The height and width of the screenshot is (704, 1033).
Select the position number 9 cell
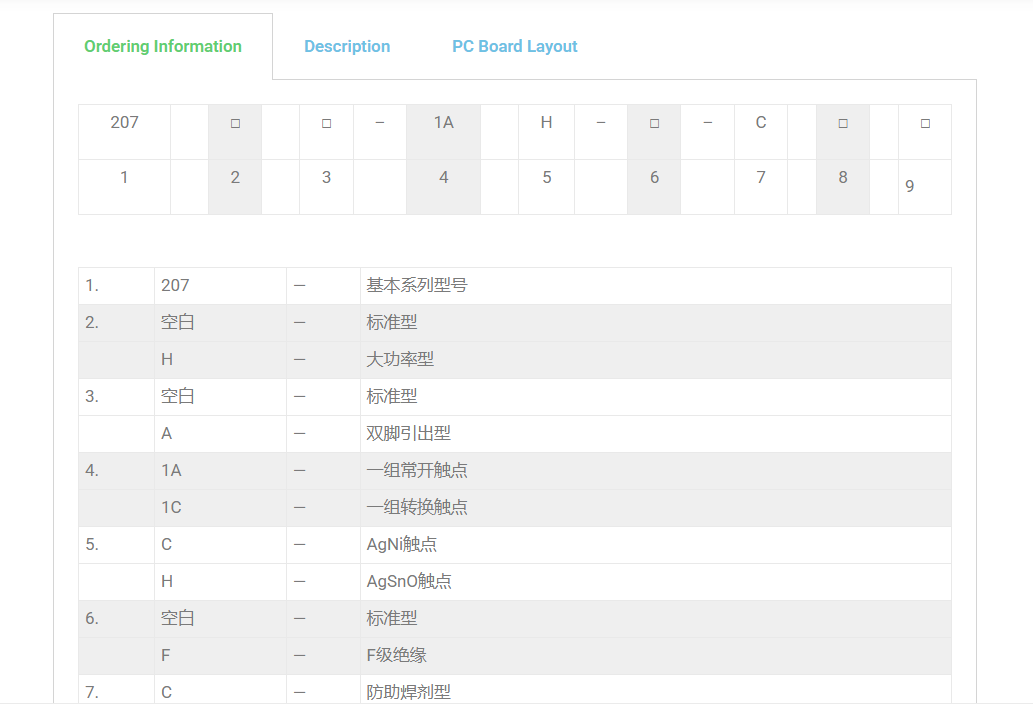pos(910,186)
